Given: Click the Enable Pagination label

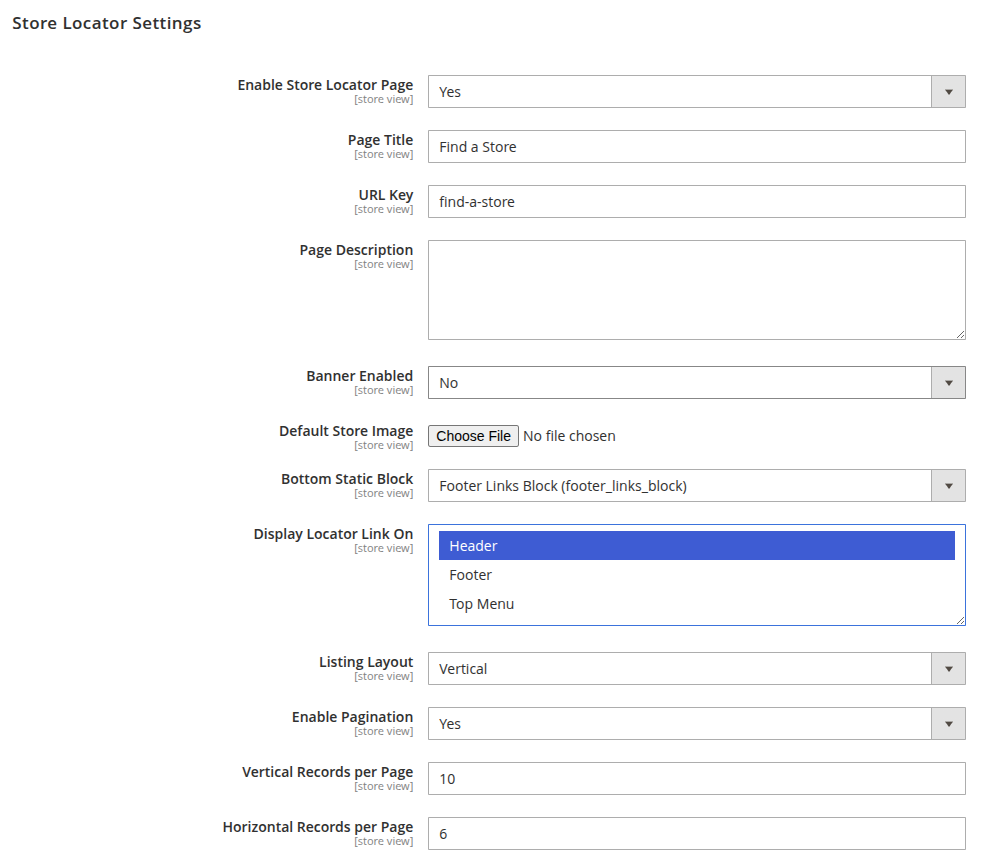Looking at the screenshot, I should pyautogui.click(x=352, y=717).
